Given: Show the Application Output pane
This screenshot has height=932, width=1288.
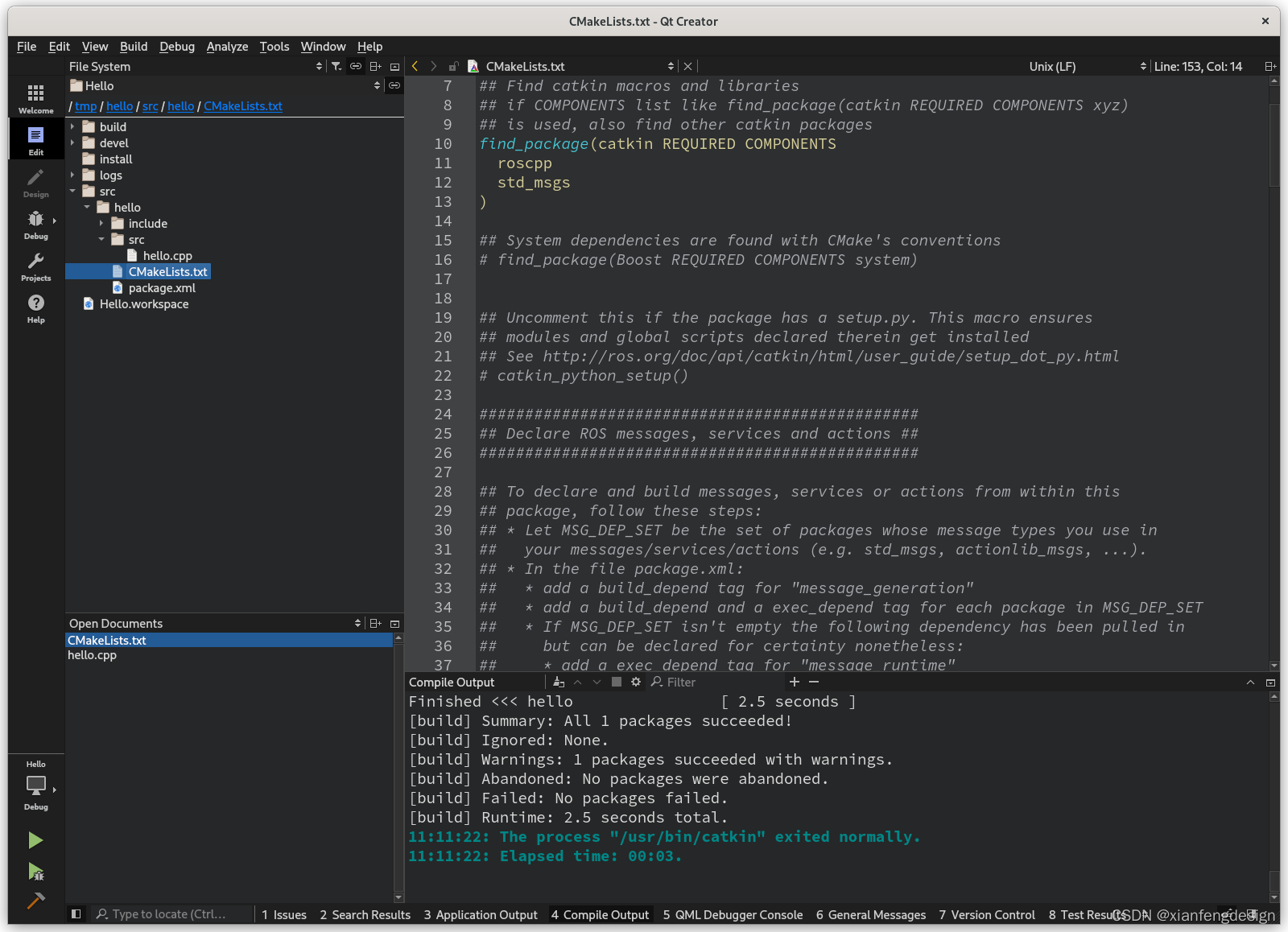Looking at the screenshot, I should [481, 914].
